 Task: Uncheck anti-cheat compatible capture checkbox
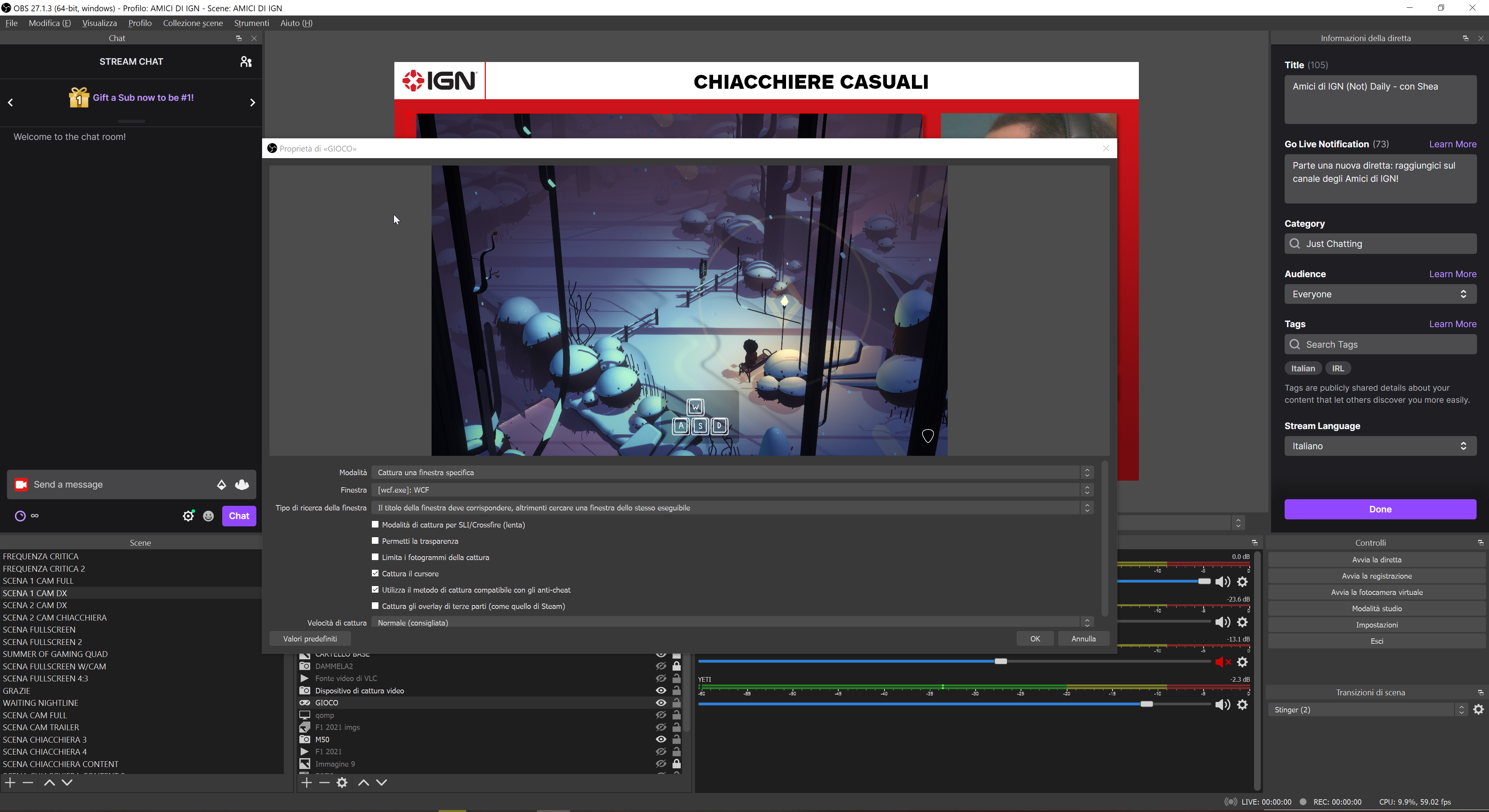(x=375, y=589)
